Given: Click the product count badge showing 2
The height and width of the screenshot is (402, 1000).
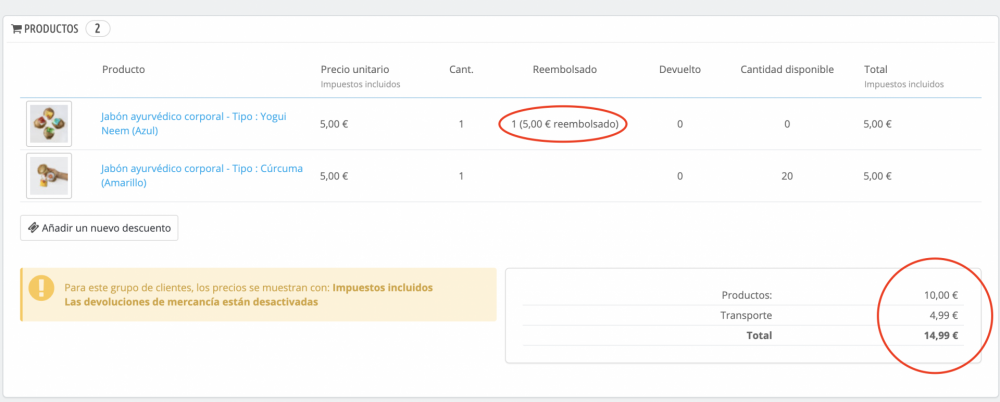Looking at the screenshot, I should coord(98,29).
